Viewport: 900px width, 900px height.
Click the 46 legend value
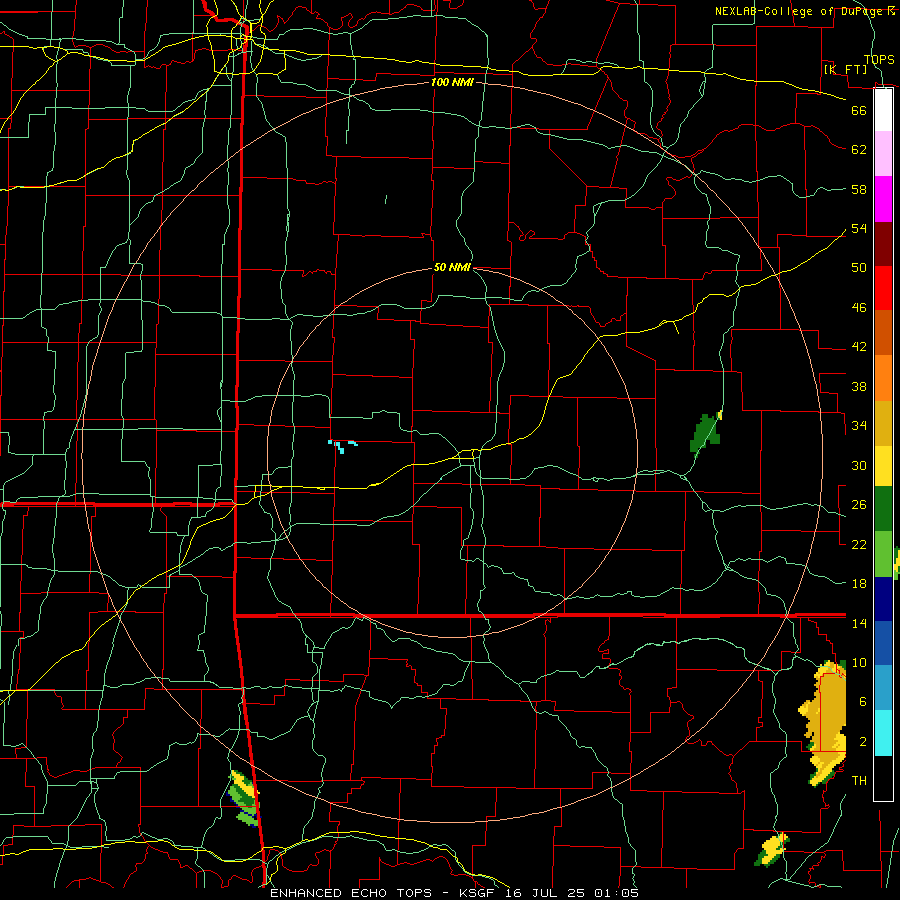[x=859, y=307]
